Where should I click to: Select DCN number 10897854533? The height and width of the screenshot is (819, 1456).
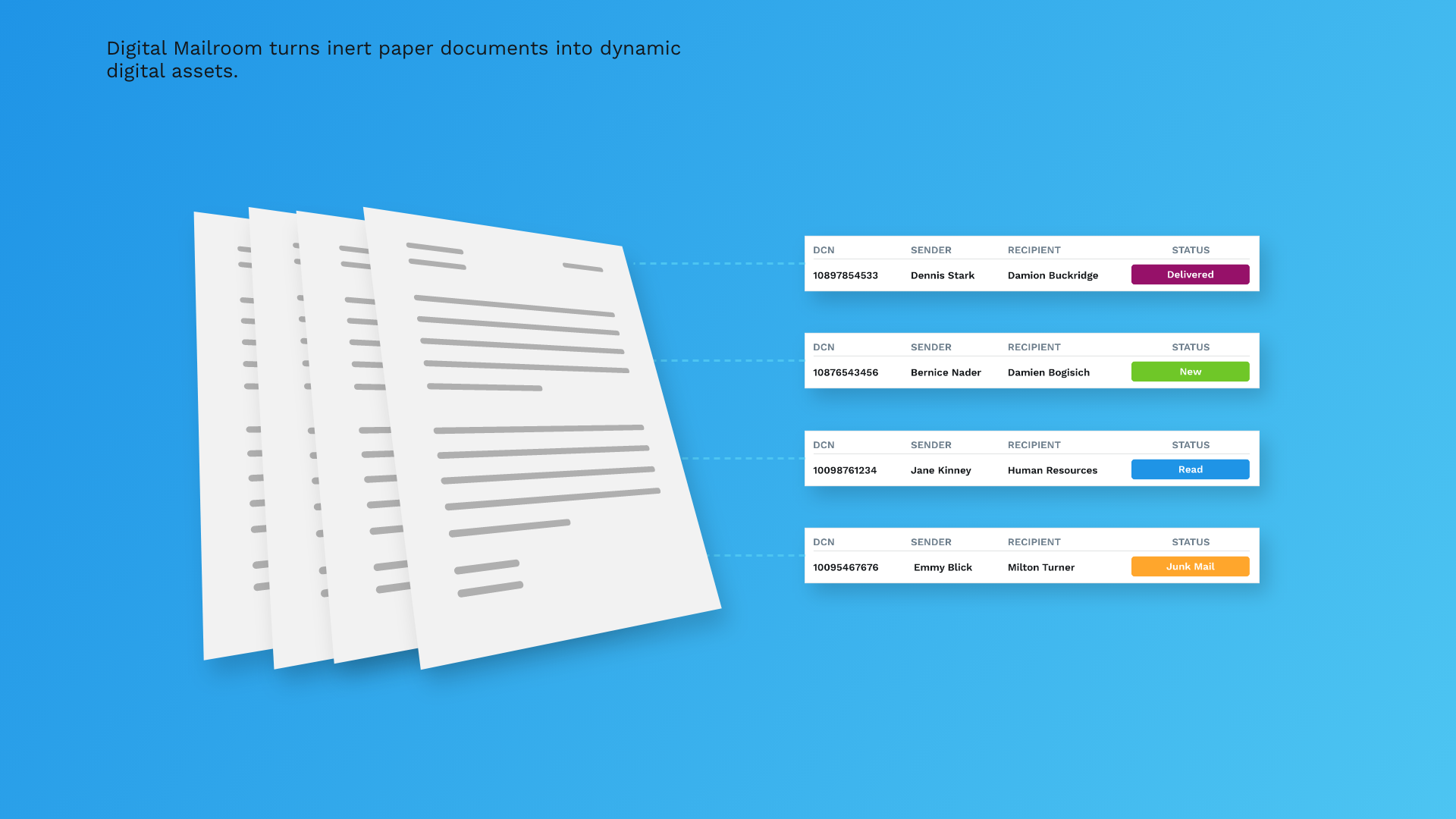(x=845, y=275)
